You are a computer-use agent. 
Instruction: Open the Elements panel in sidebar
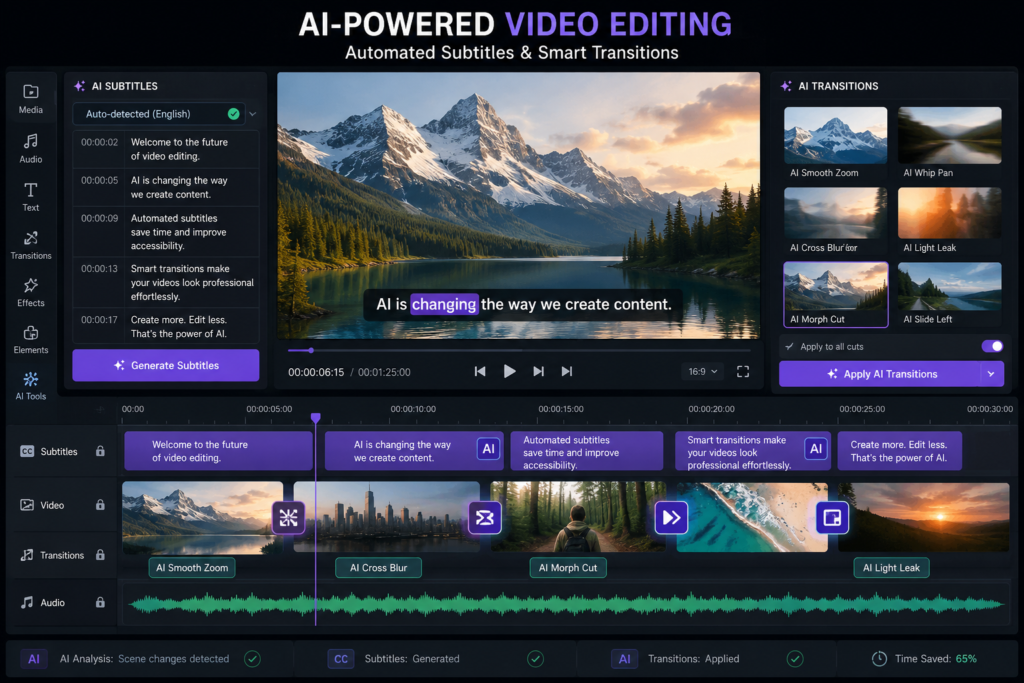tap(31, 340)
